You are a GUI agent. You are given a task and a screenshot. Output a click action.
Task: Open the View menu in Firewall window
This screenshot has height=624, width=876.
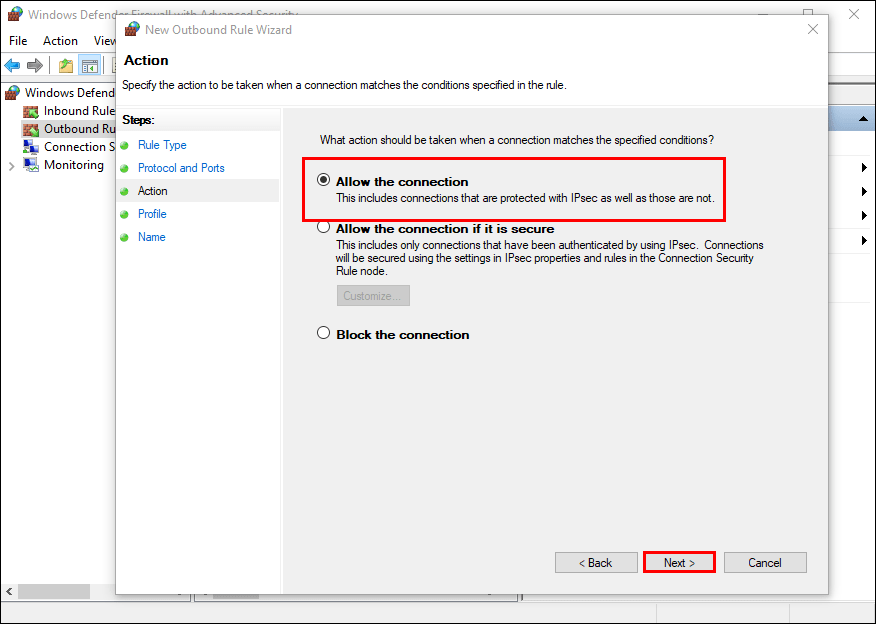point(104,41)
